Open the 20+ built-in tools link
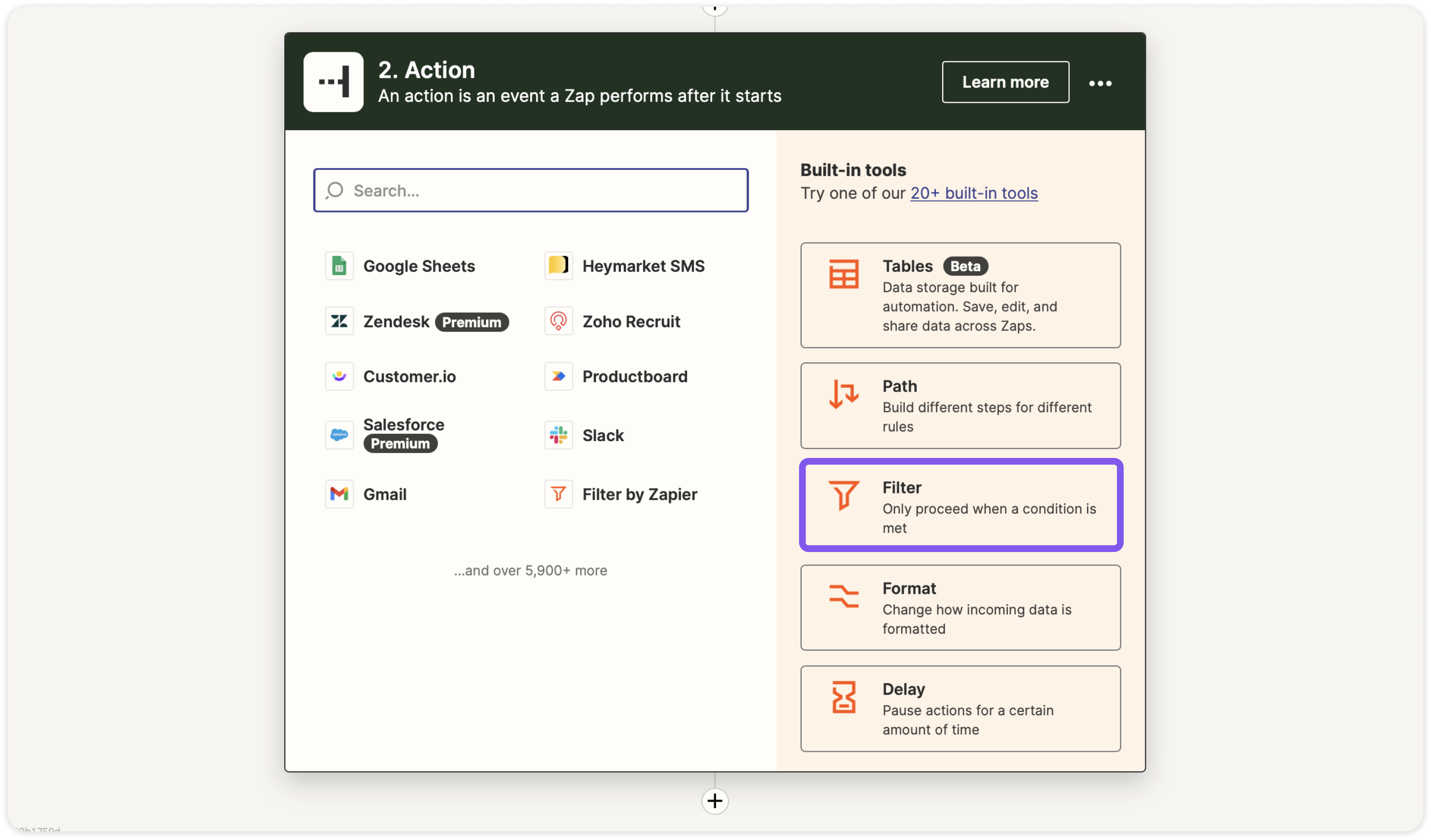 974,193
